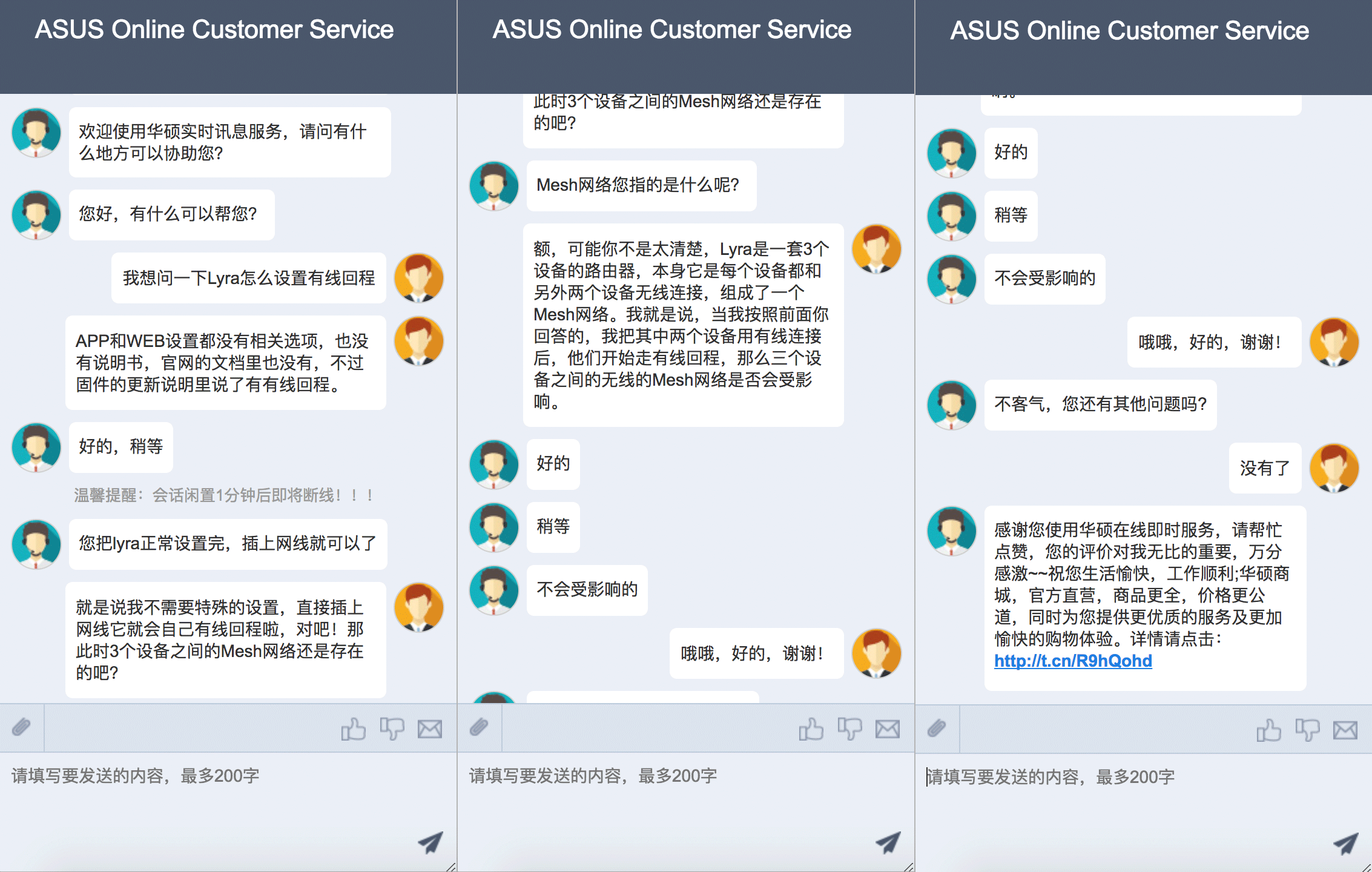Click the attachment paperclip in the left chat
The width and height of the screenshot is (1372, 872).
(21, 727)
